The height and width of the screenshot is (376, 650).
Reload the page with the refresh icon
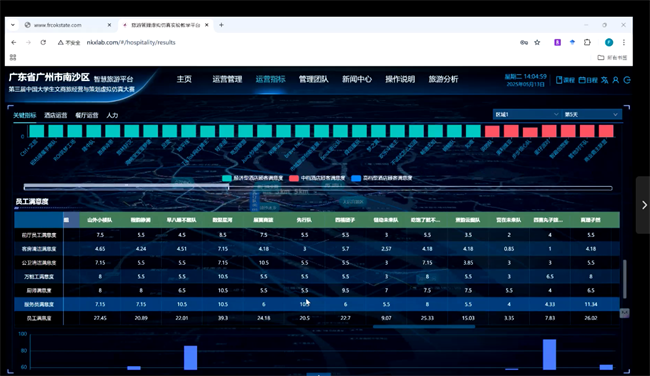coord(43,42)
